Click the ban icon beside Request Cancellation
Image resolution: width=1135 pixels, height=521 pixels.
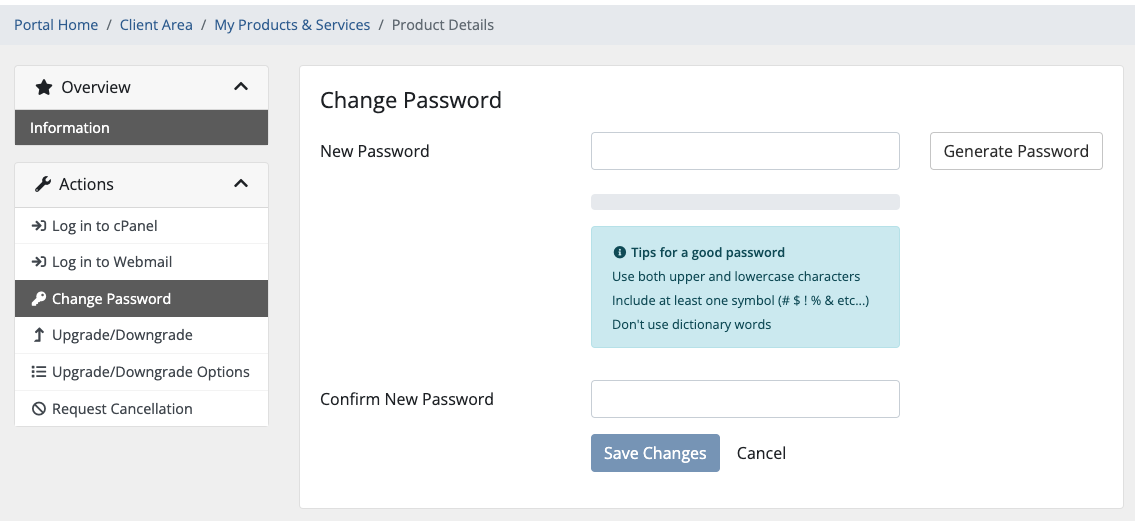point(38,409)
